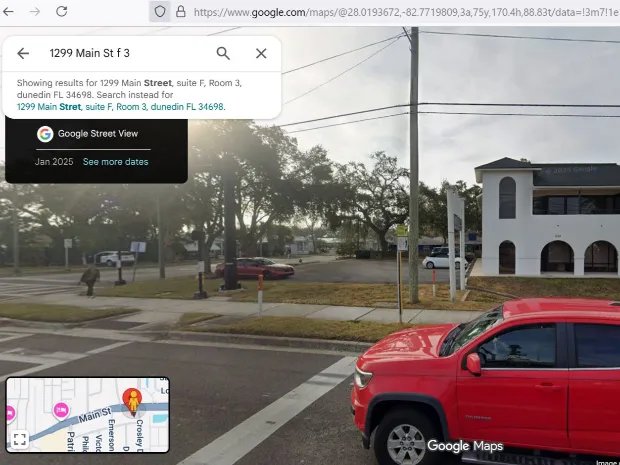Click the 'Jan 2025' capture date
This screenshot has height=465, width=620.
coord(55,162)
